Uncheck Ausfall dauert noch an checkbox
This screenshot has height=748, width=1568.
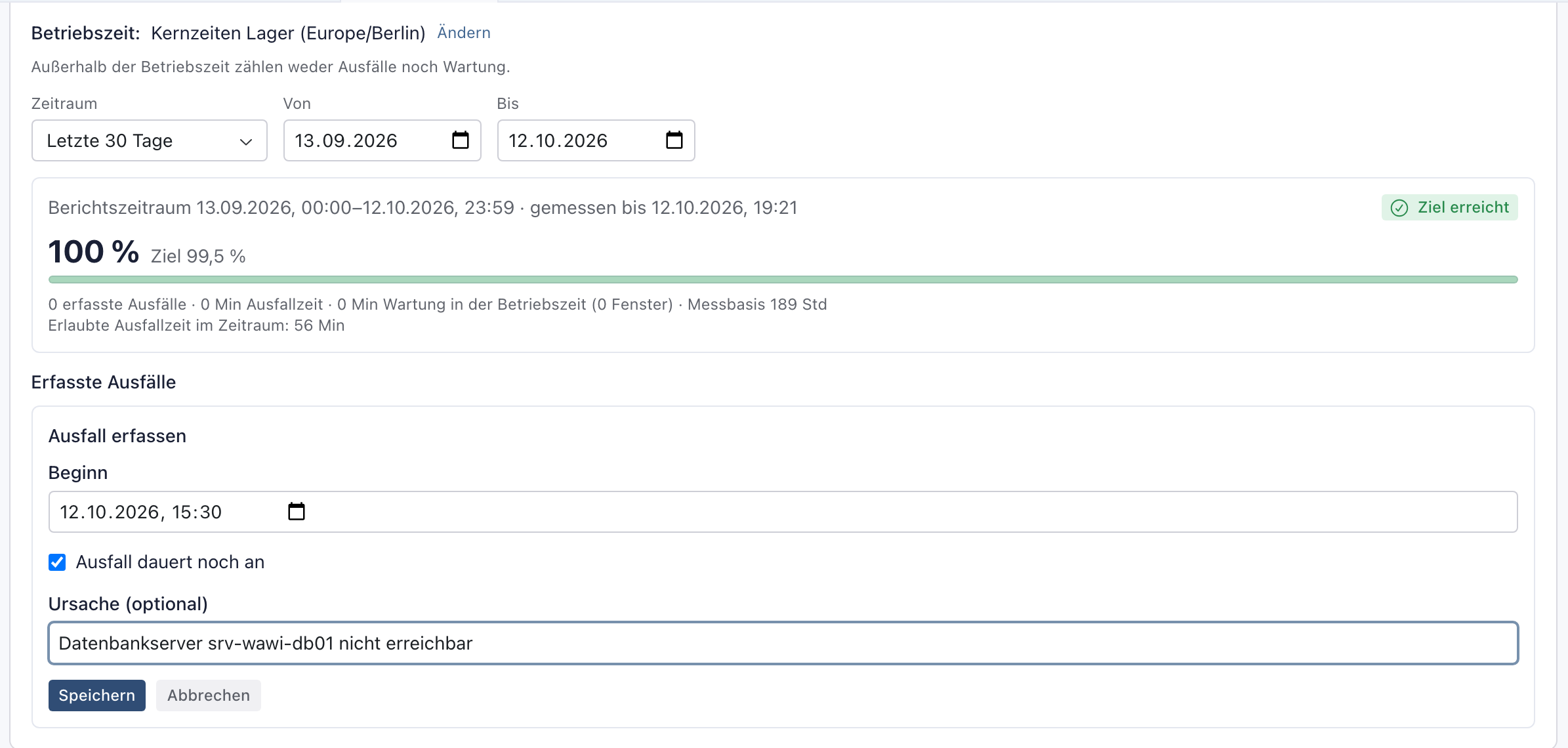pyautogui.click(x=57, y=562)
